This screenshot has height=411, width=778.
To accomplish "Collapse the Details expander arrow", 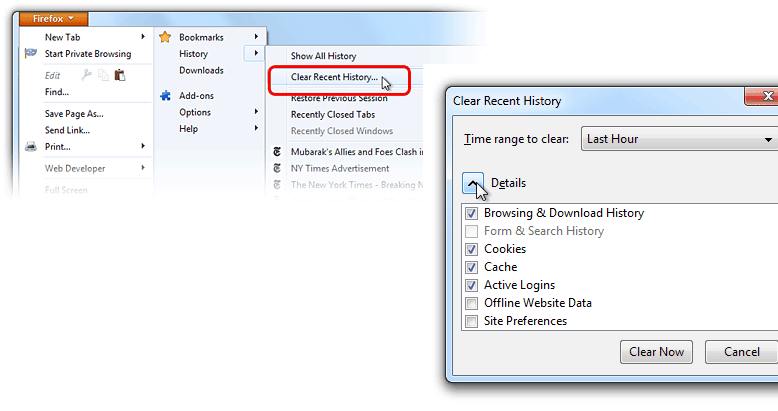I will (474, 183).
